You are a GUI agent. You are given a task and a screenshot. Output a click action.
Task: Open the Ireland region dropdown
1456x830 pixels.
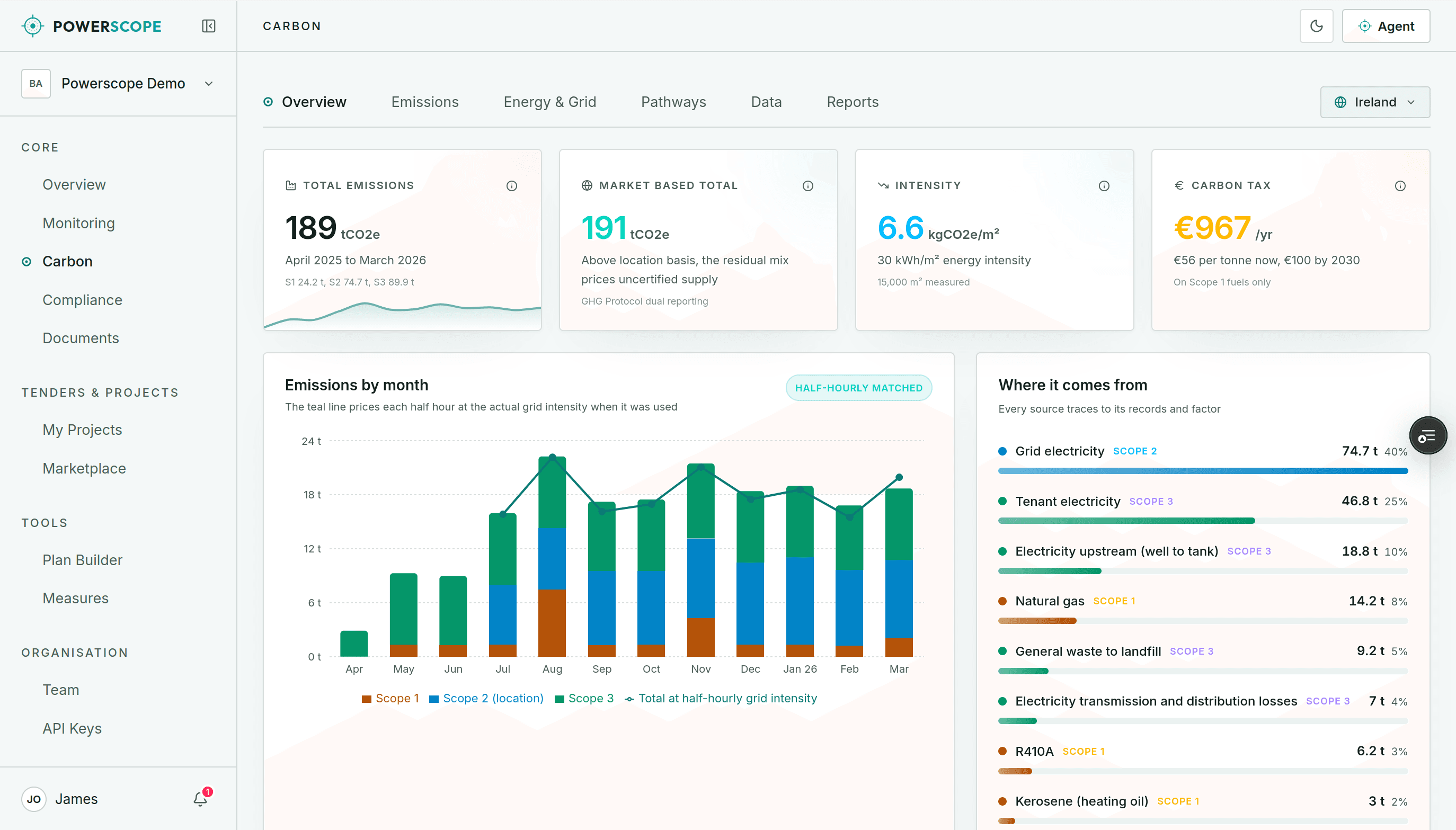(x=1375, y=102)
